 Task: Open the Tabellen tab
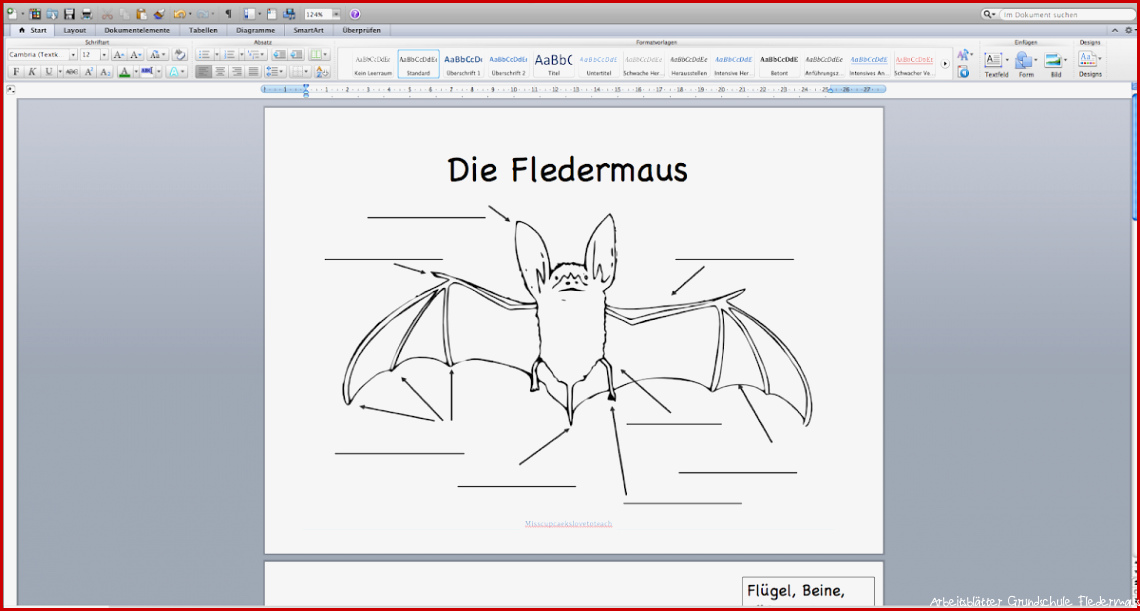[x=203, y=31]
